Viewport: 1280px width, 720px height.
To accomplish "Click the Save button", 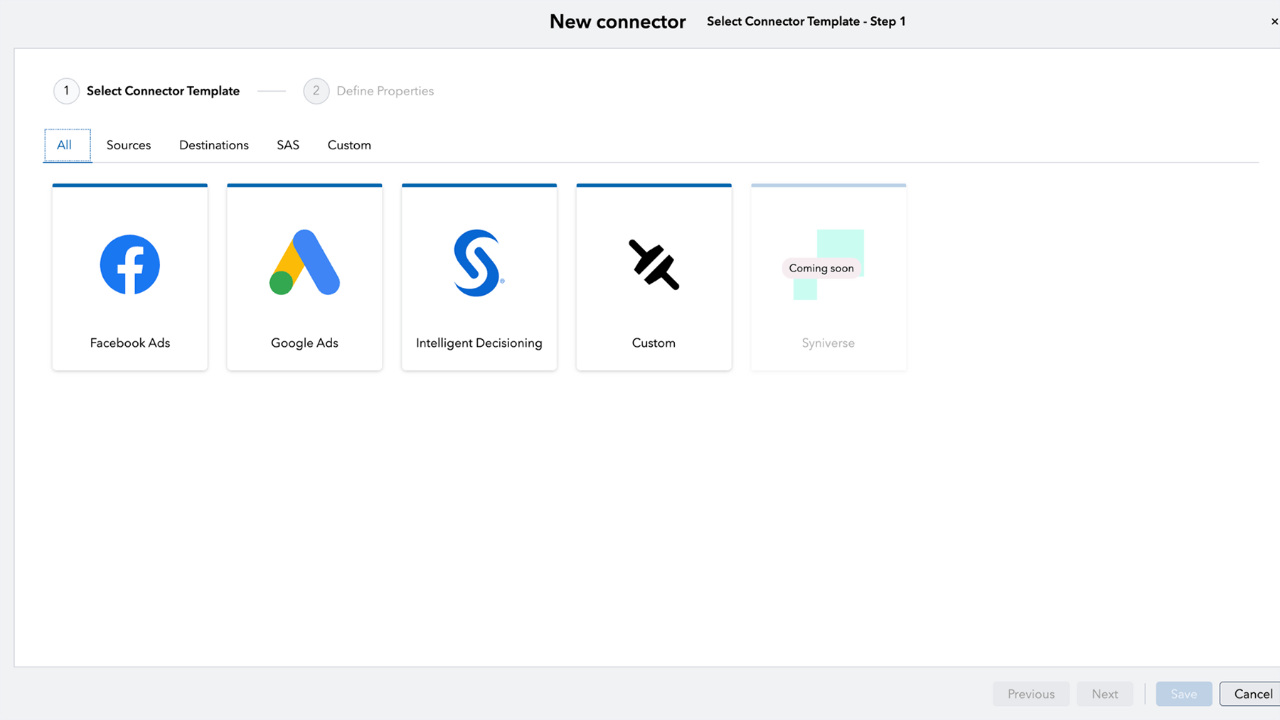I will (1184, 694).
